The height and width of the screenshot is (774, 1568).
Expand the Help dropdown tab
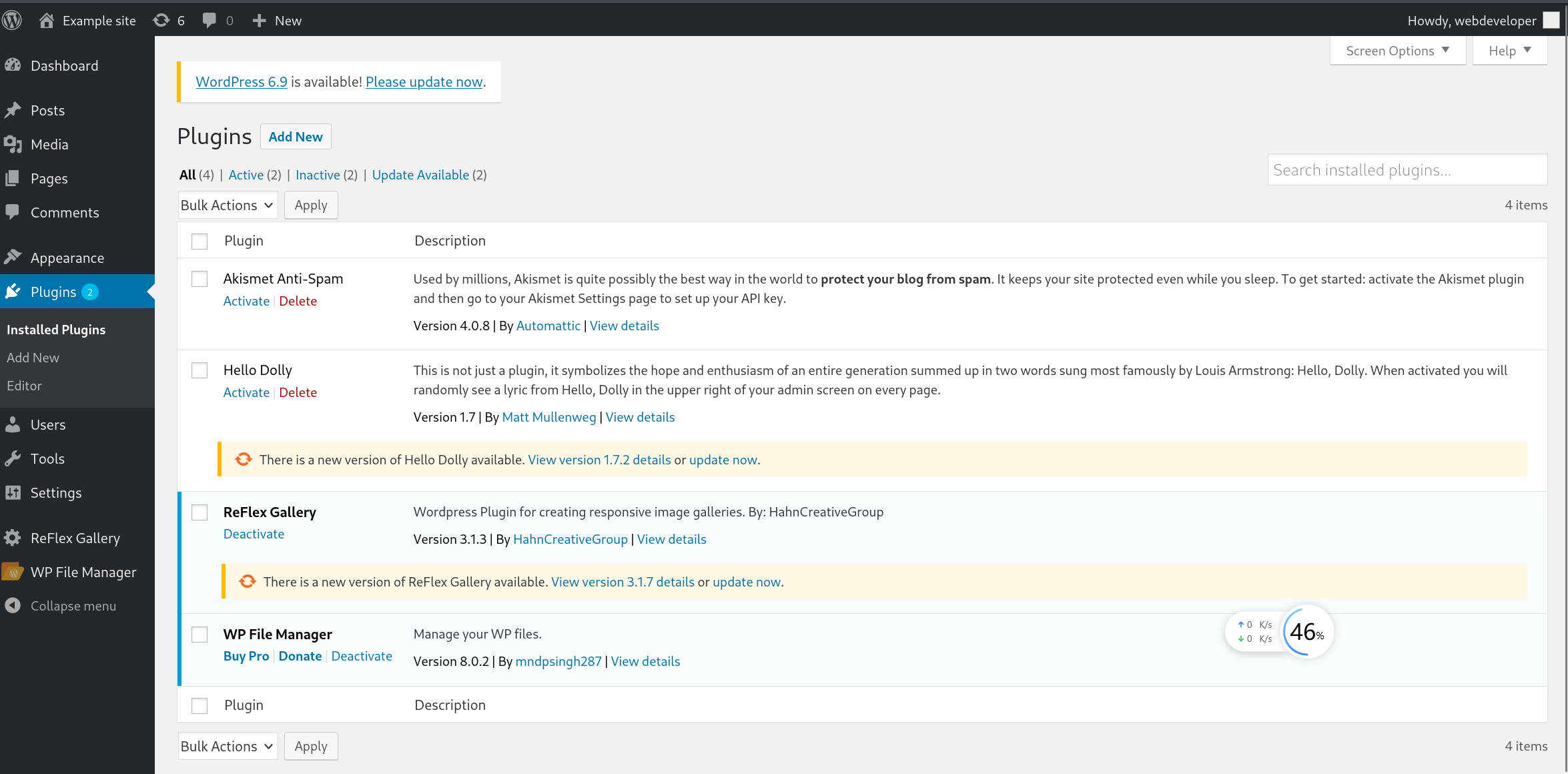1509,51
